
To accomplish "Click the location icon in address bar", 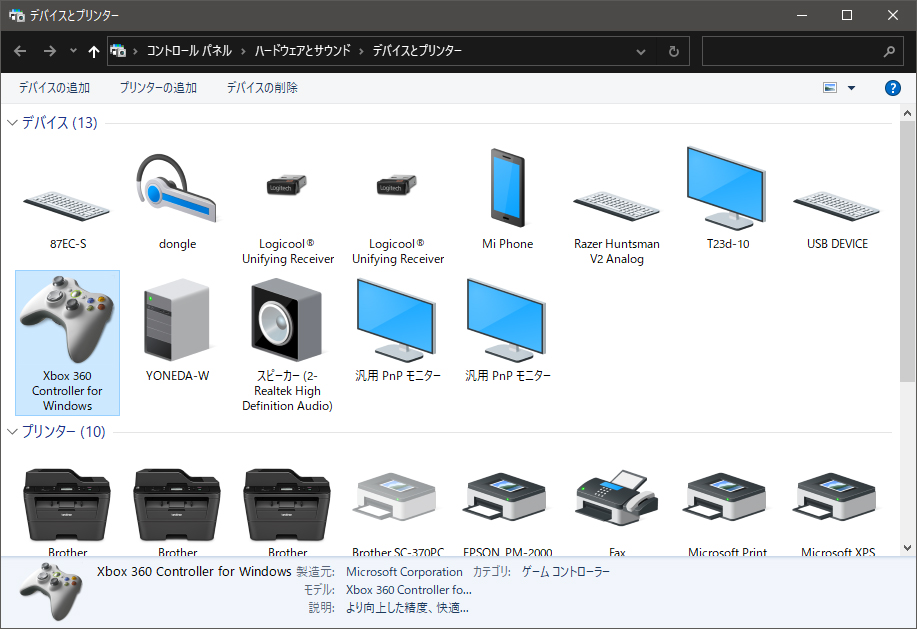I will coord(119,51).
